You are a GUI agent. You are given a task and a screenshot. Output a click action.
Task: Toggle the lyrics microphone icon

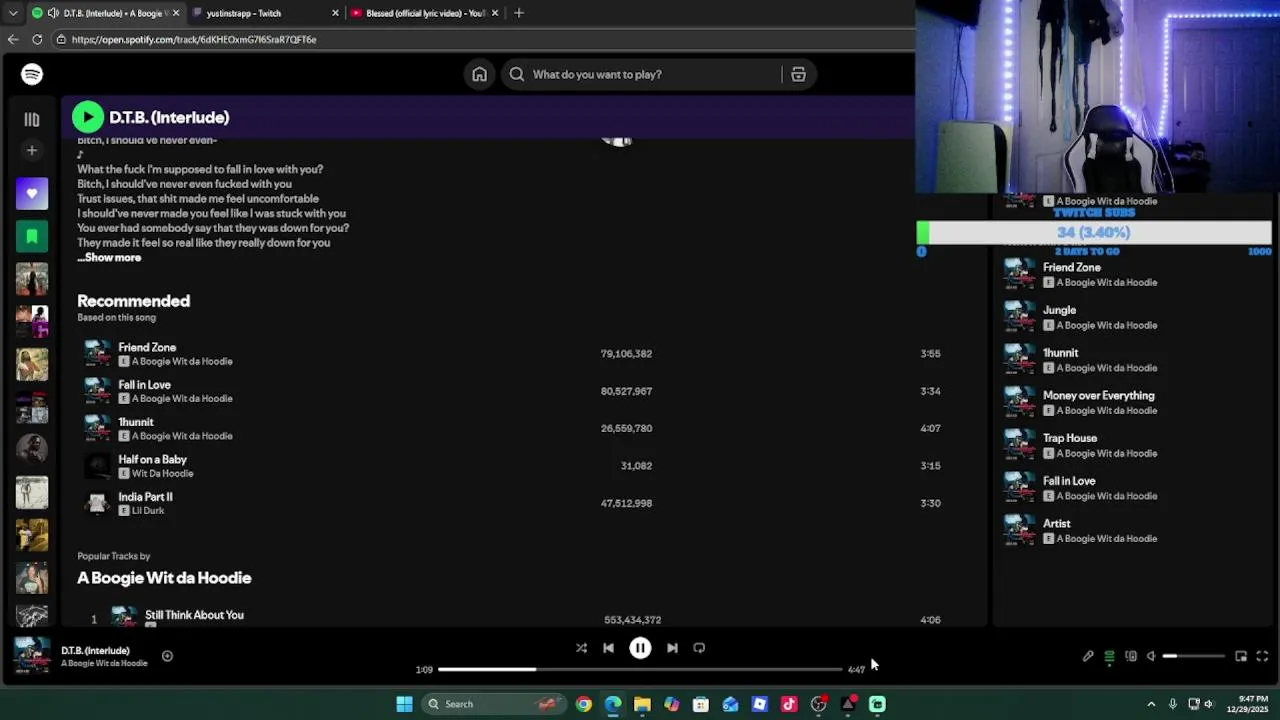(x=1088, y=656)
